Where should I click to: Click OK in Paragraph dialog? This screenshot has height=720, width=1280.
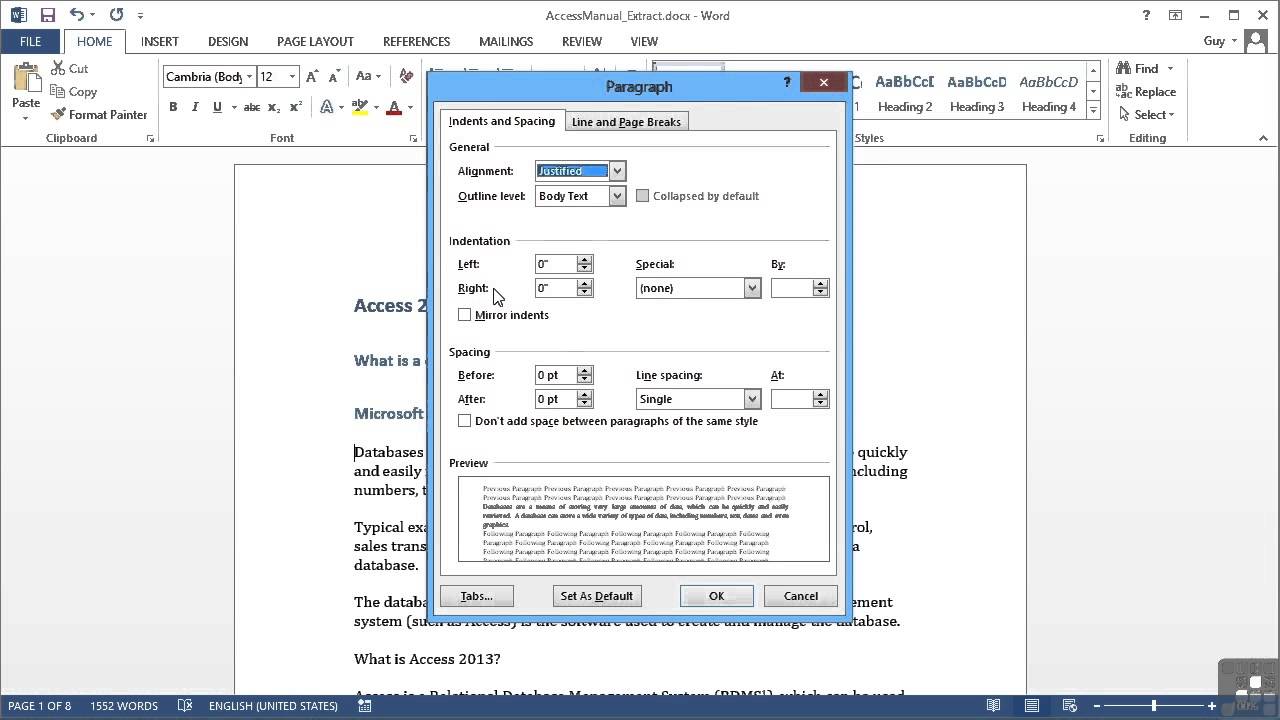(716, 596)
